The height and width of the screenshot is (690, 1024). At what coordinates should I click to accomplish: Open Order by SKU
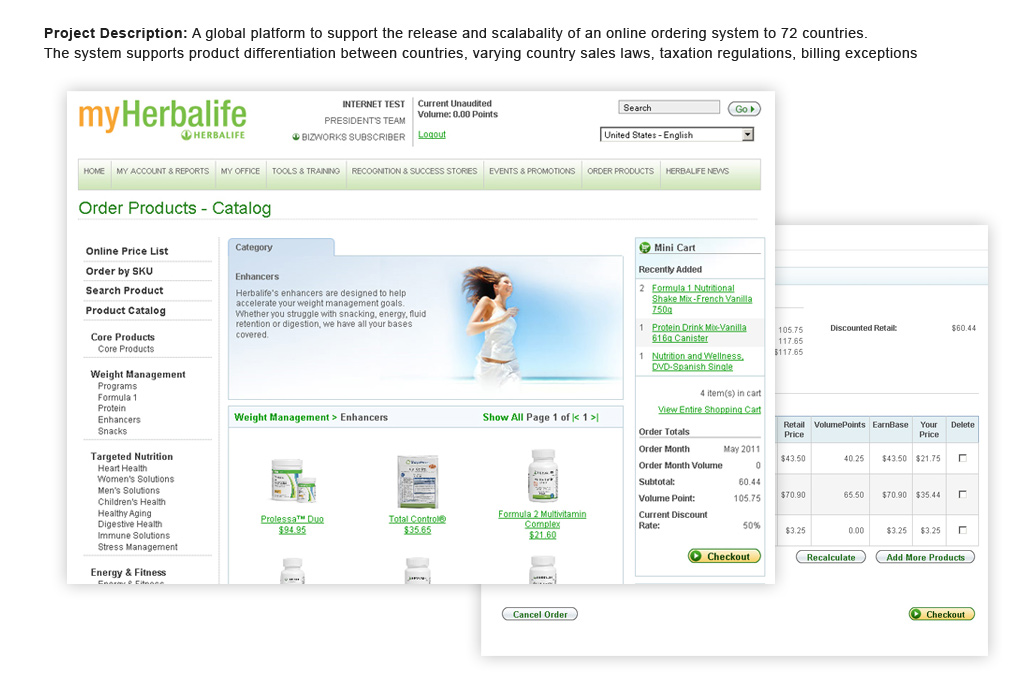(x=119, y=271)
